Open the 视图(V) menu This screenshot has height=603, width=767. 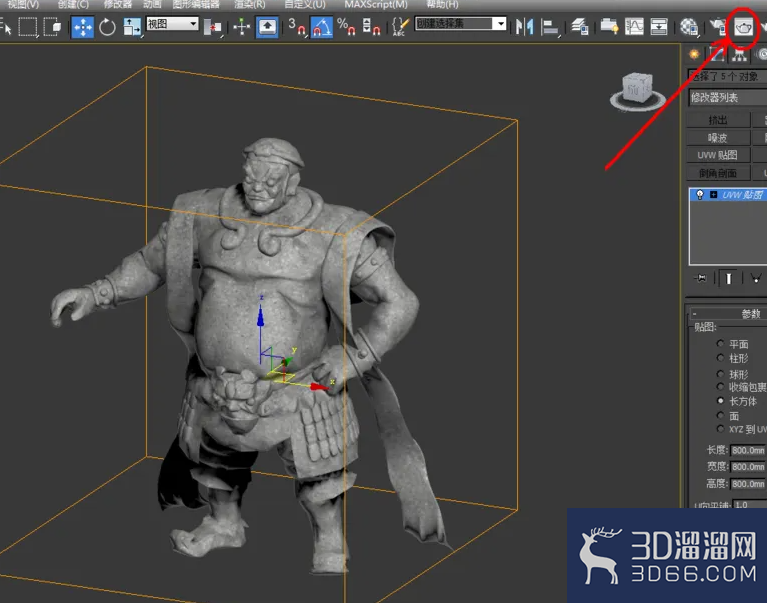(x=23, y=4)
